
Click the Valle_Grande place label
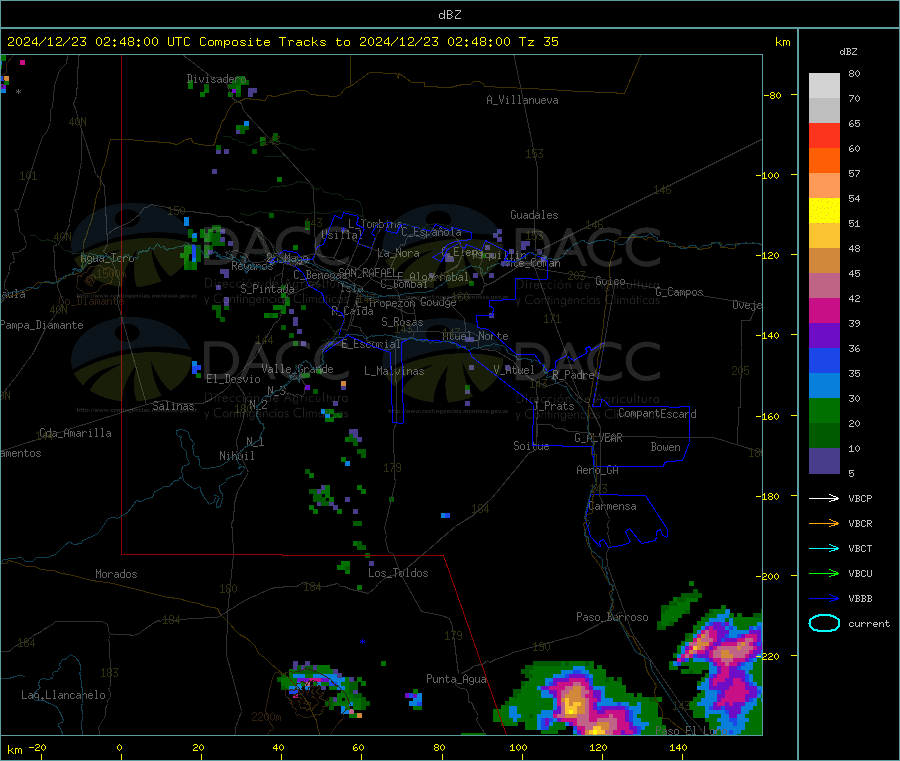click(x=297, y=369)
